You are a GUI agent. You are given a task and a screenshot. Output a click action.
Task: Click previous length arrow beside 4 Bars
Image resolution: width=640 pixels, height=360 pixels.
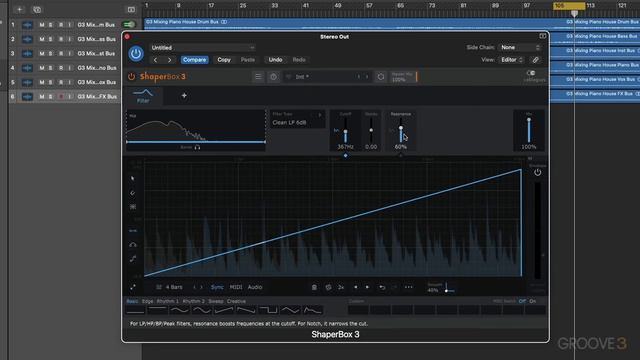coord(194,287)
